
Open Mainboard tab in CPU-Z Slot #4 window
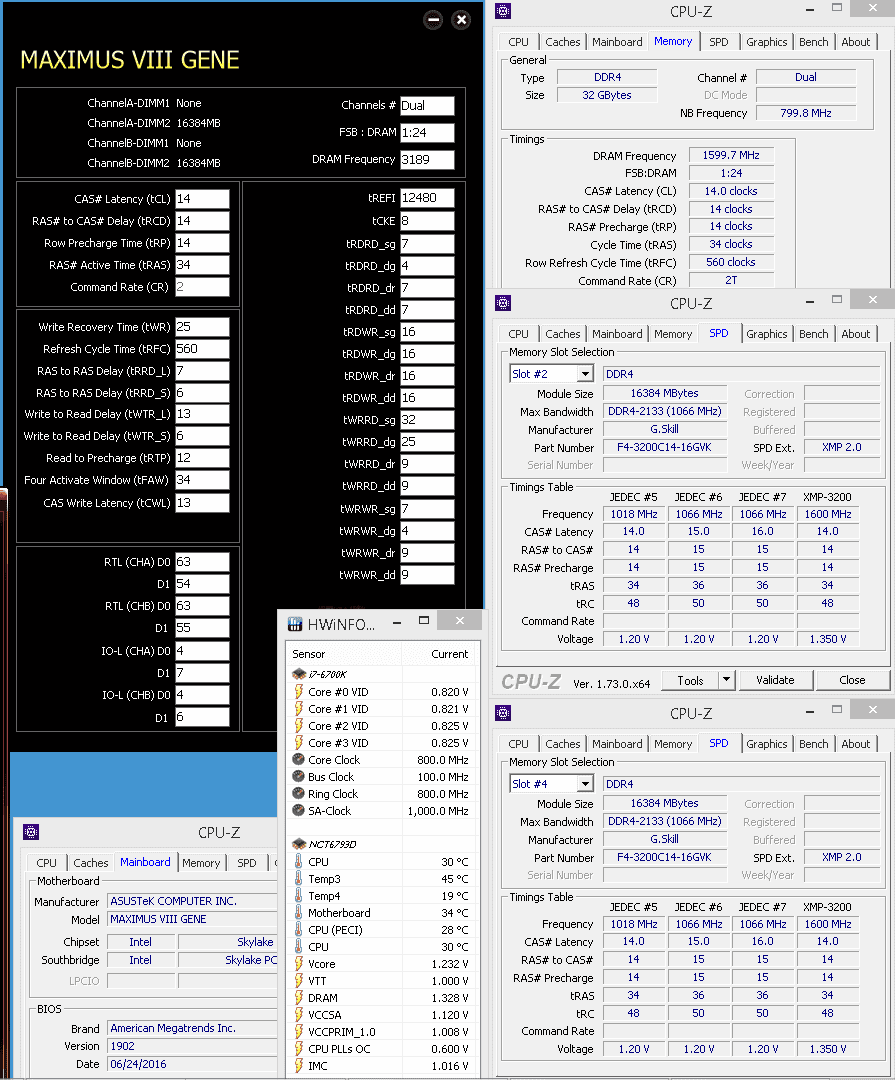click(x=617, y=744)
